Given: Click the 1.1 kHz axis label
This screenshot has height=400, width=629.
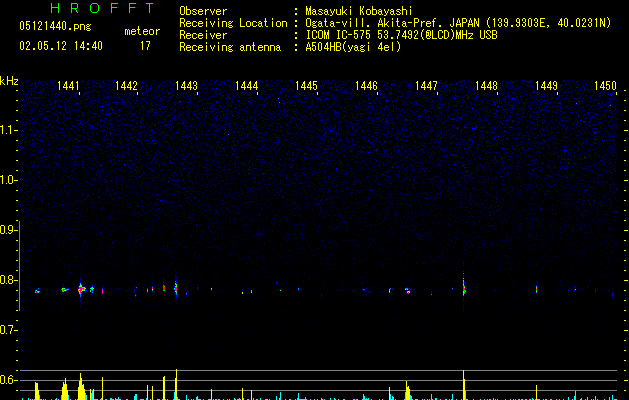Looking at the screenshot, I should tap(8, 130).
